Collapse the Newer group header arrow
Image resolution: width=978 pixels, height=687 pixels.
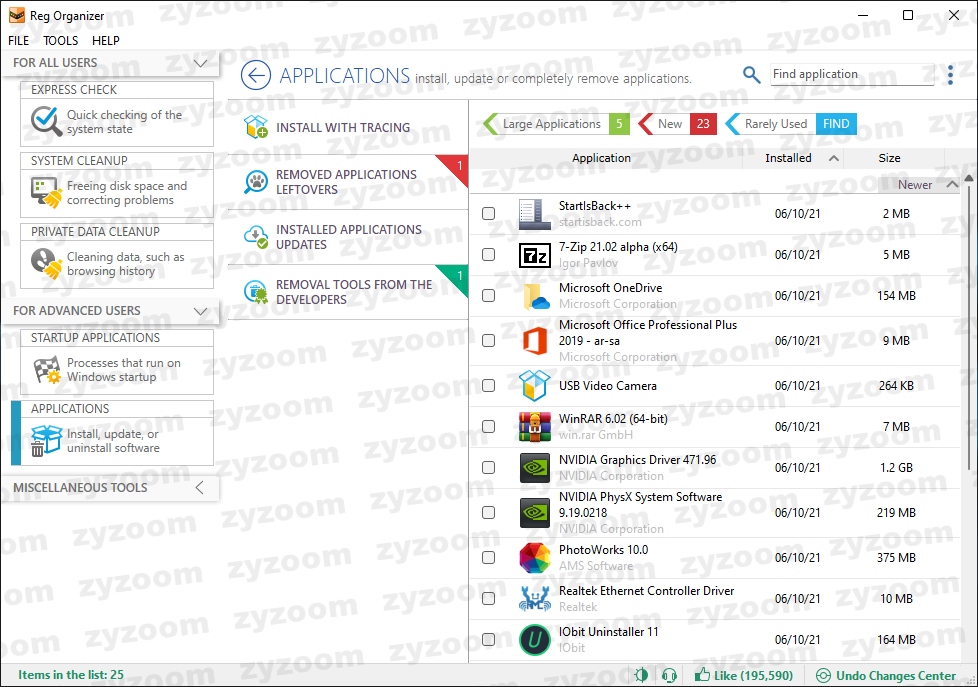tap(951, 185)
